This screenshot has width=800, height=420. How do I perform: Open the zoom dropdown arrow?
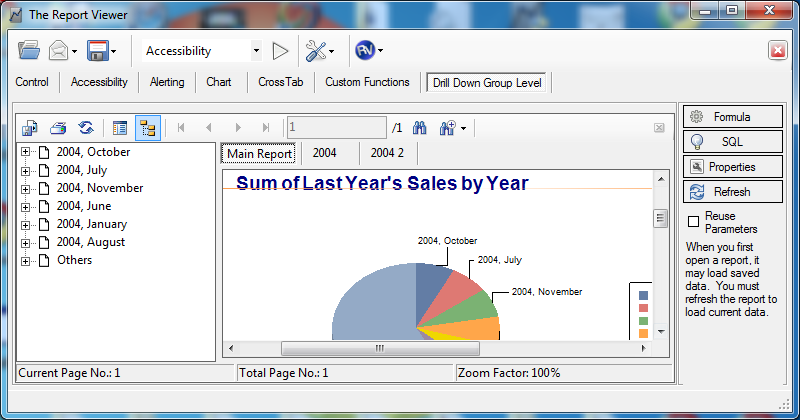point(463,128)
